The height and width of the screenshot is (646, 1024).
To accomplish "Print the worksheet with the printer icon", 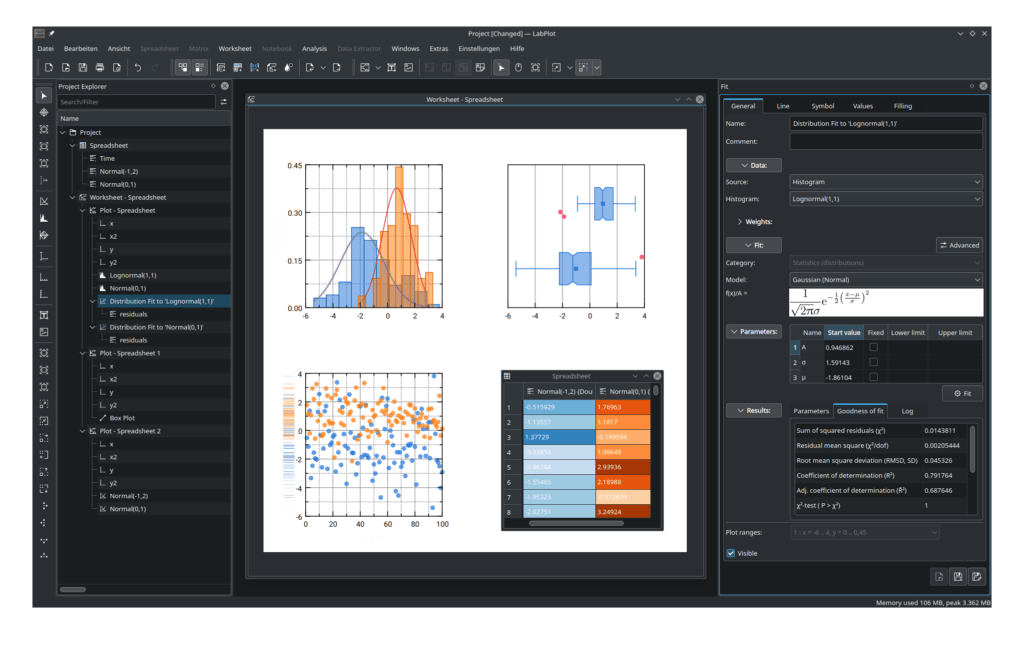I will coord(99,67).
